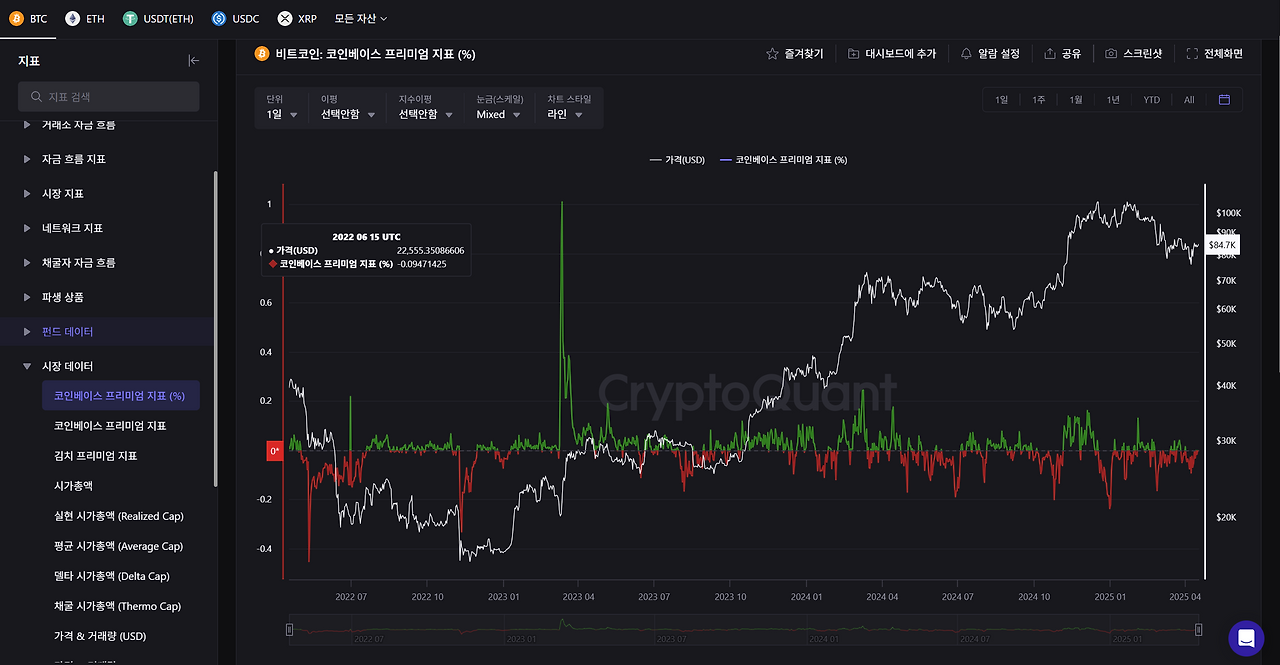
Task: Click 스크린샷 camera icon
Action: [1111, 54]
